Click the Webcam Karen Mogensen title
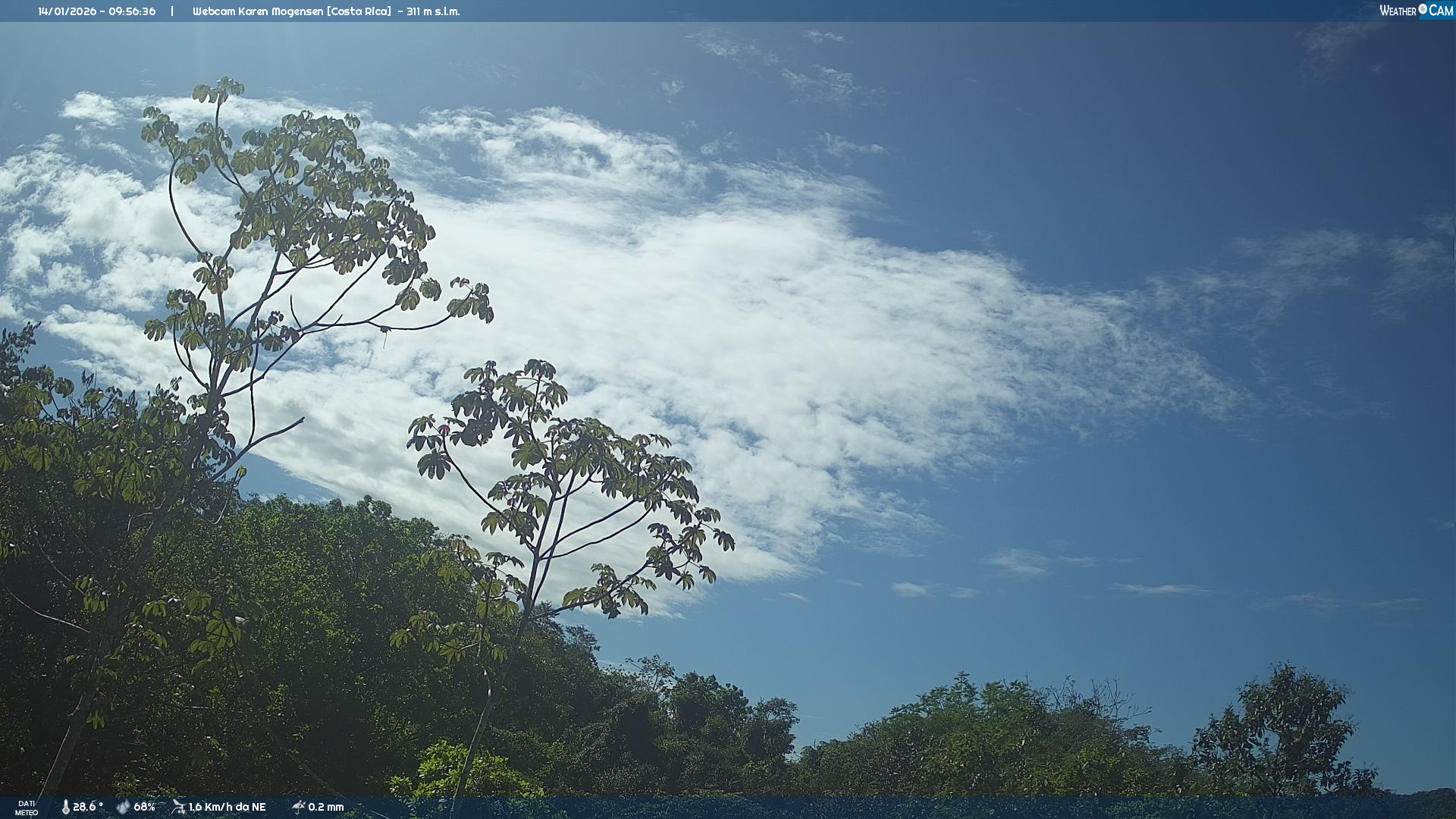The width and height of the screenshot is (1456, 819). [258, 11]
